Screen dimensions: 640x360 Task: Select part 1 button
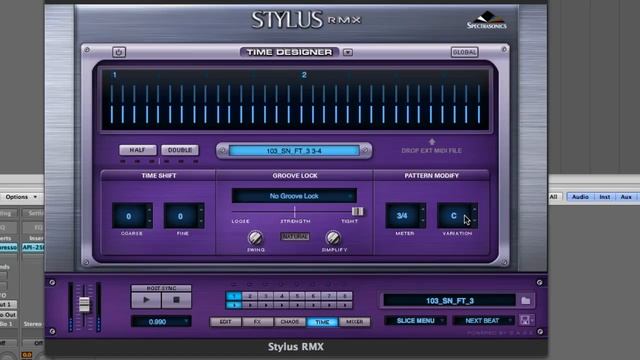(234, 296)
